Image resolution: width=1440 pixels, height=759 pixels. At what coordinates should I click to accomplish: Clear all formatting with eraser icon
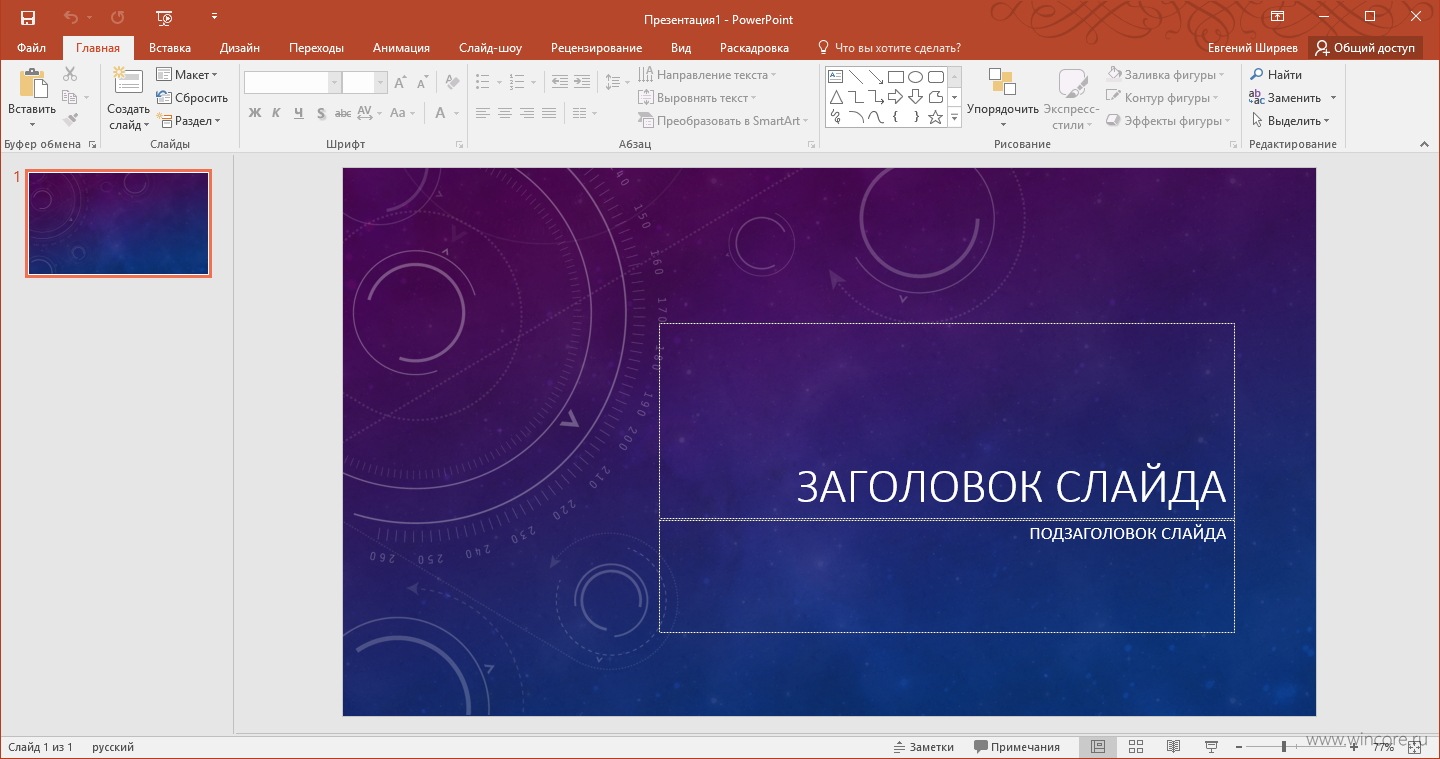click(451, 83)
